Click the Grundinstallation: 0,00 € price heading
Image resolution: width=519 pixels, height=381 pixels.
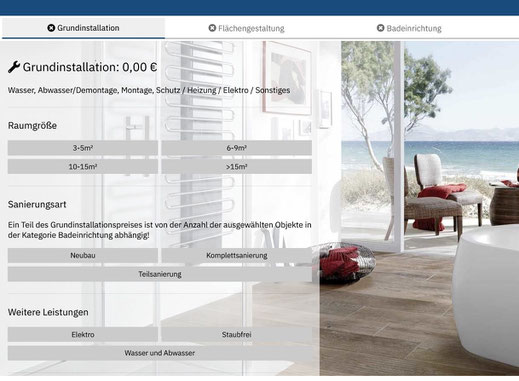tap(90, 67)
